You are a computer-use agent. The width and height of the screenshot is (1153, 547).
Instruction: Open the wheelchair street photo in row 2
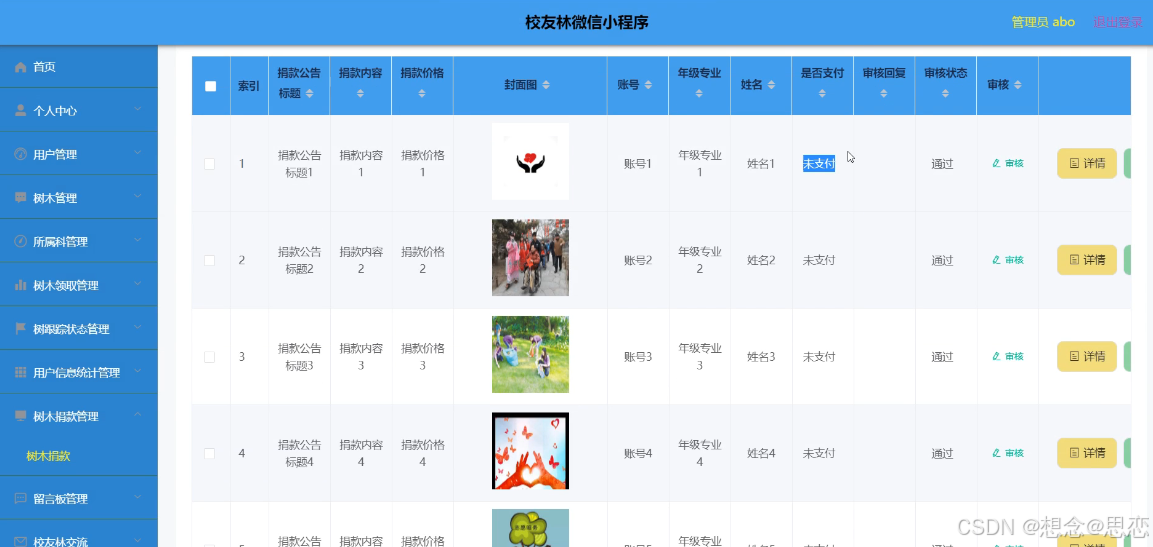[x=530, y=257]
